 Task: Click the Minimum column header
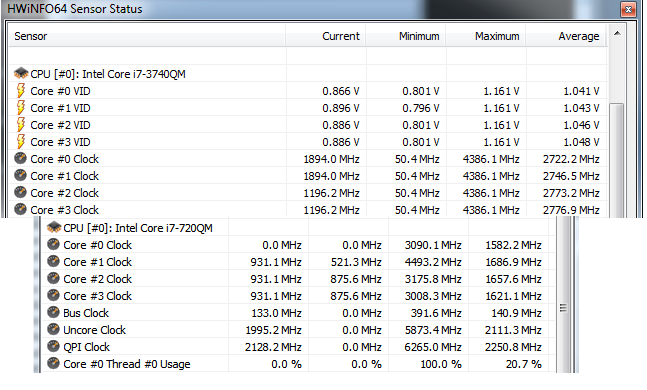coord(405,36)
